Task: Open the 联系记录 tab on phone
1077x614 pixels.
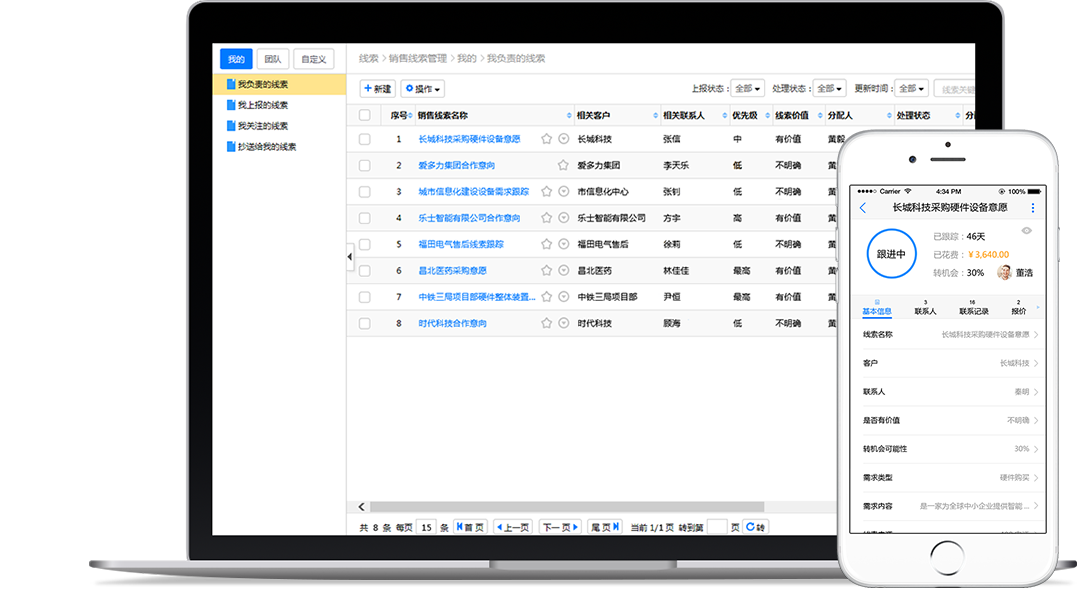Action: 973,308
